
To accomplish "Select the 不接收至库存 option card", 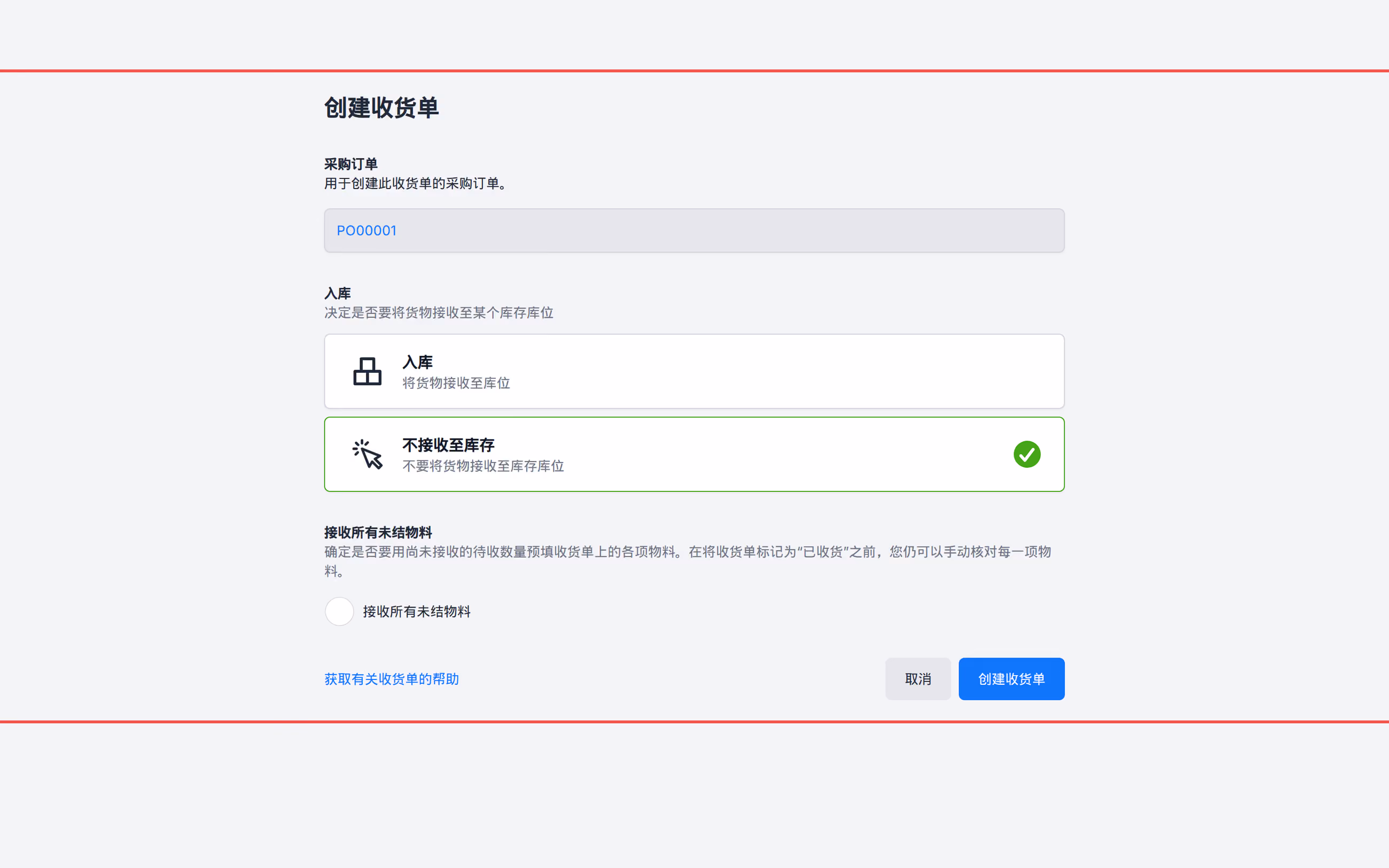I will pyautogui.click(x=694, y=454).
